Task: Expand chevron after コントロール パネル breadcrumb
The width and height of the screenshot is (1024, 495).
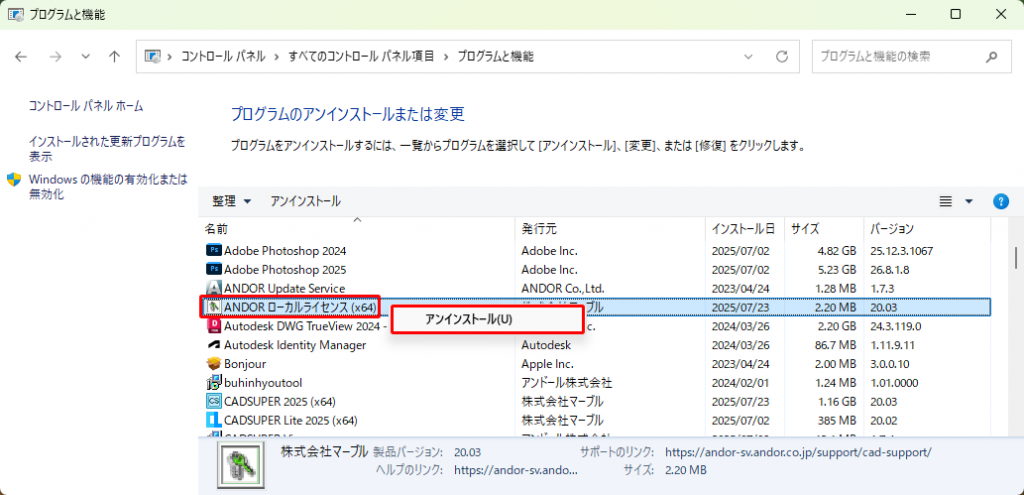Action: click(x=277, y=57)
